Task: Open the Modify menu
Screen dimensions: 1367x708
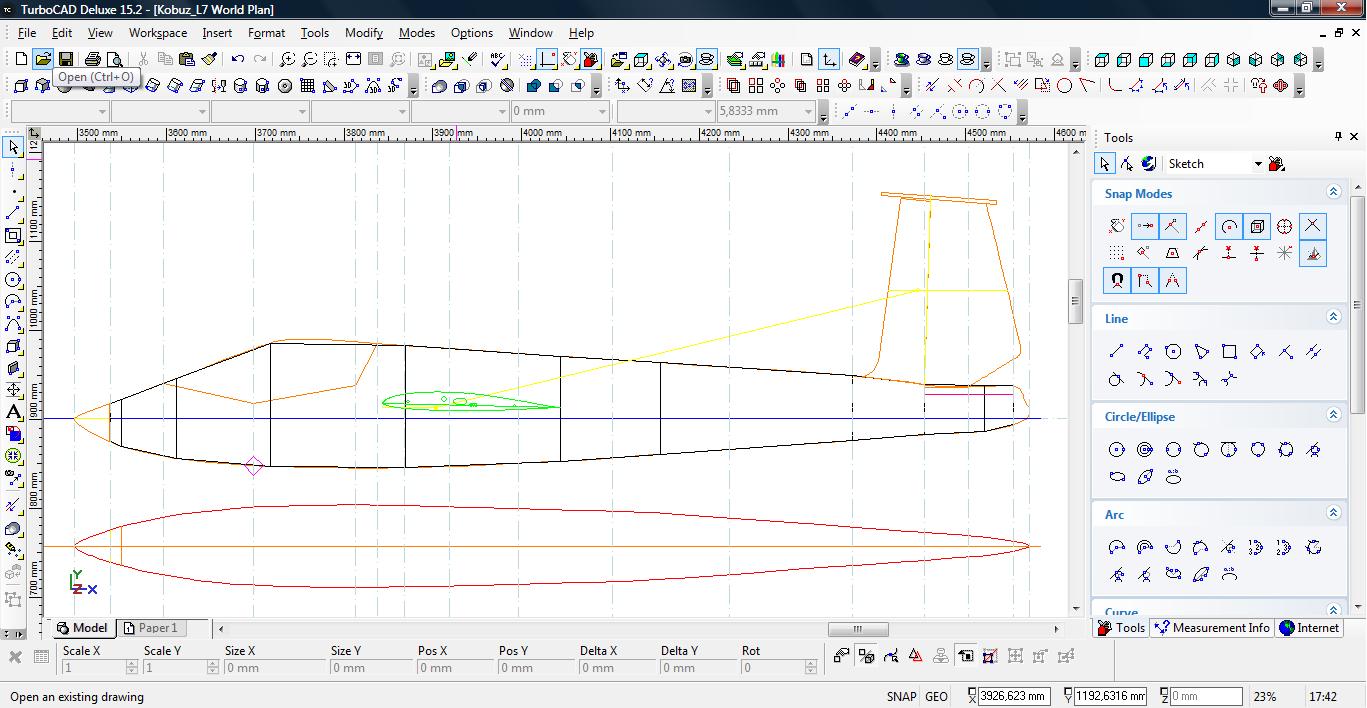Action: (x=364, y=33)
